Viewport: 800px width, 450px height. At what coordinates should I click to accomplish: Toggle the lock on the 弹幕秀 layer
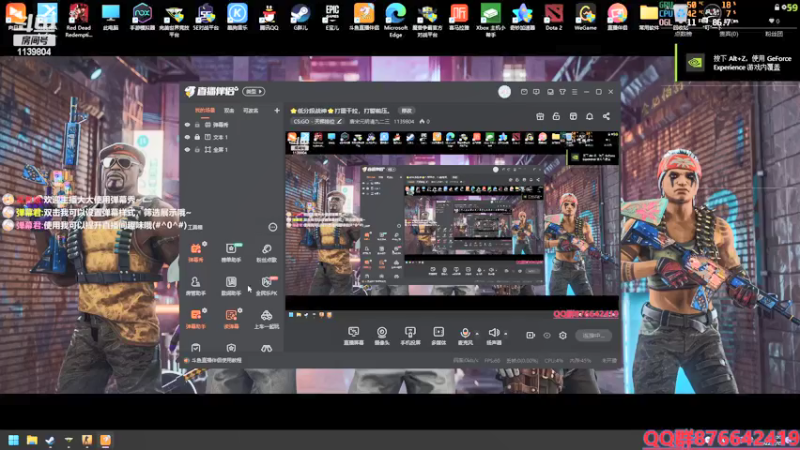[x=197, y=125]
